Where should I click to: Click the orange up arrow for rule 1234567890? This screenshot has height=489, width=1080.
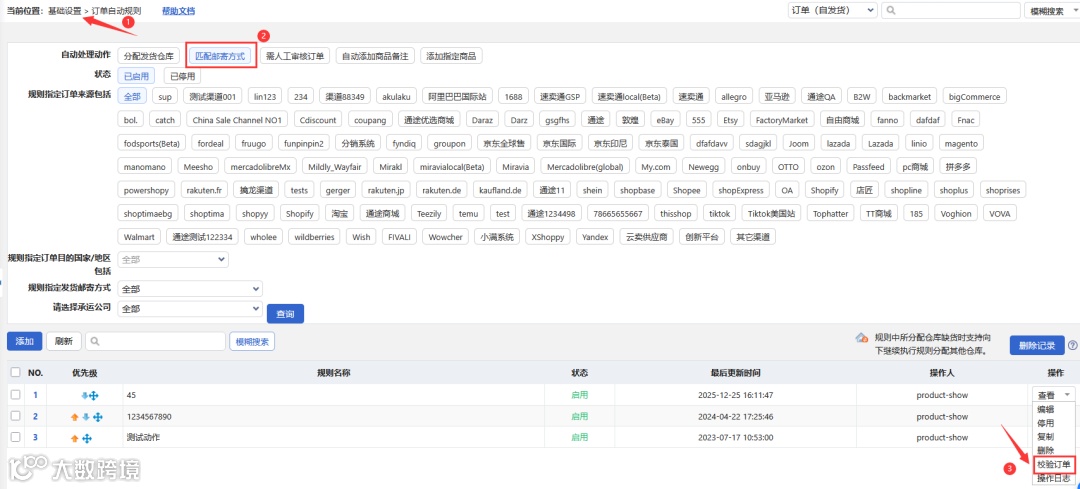[74, 417]
